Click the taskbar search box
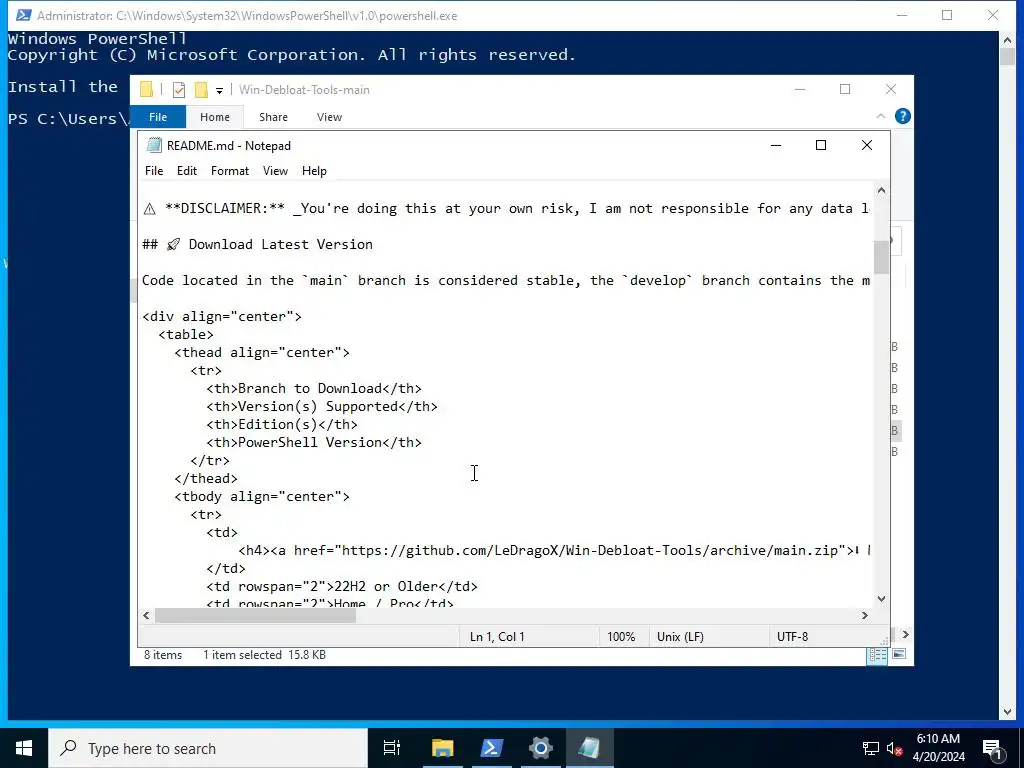1024x768 pixels. click(208, 748)
